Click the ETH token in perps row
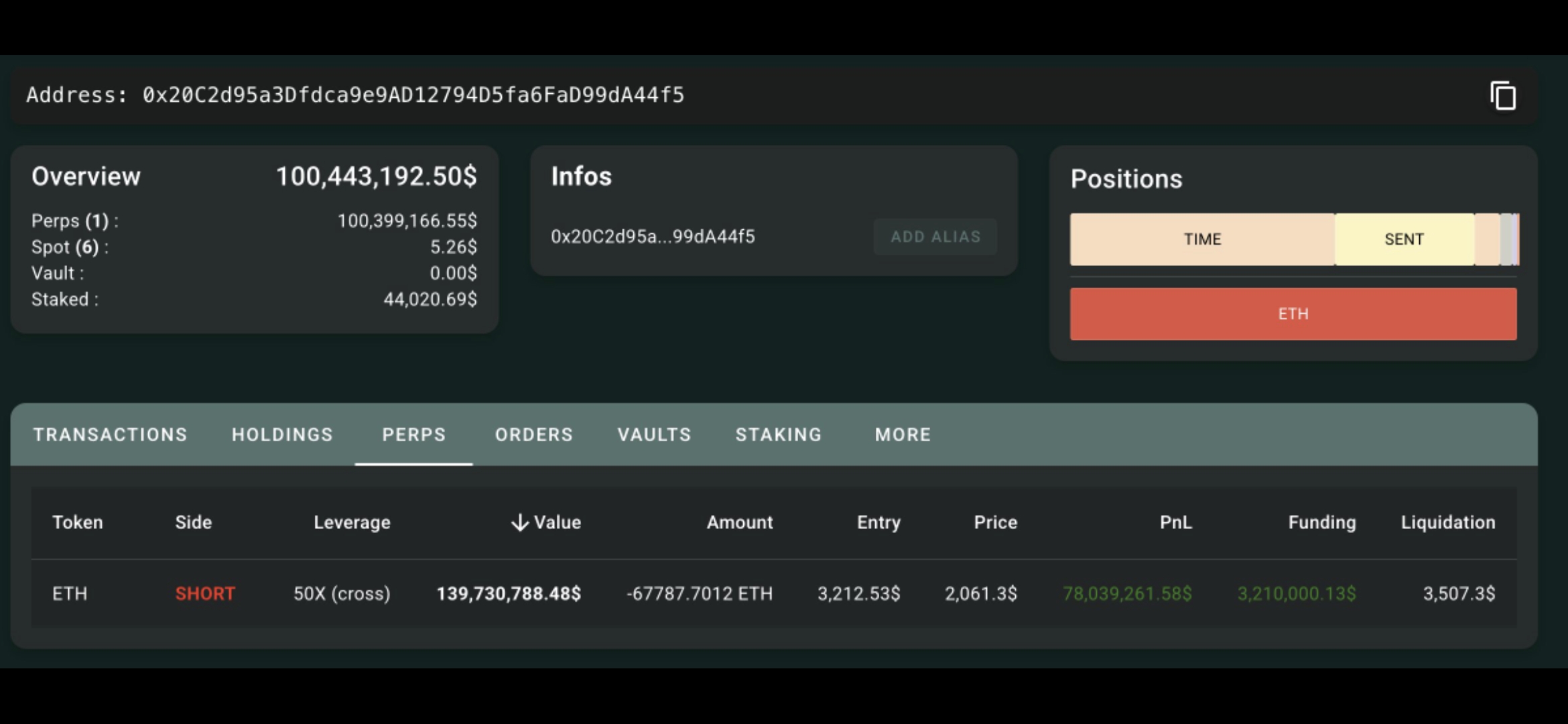Image resolution: width=1568 pixels, height=724 pixels. [x=70, y=593]
